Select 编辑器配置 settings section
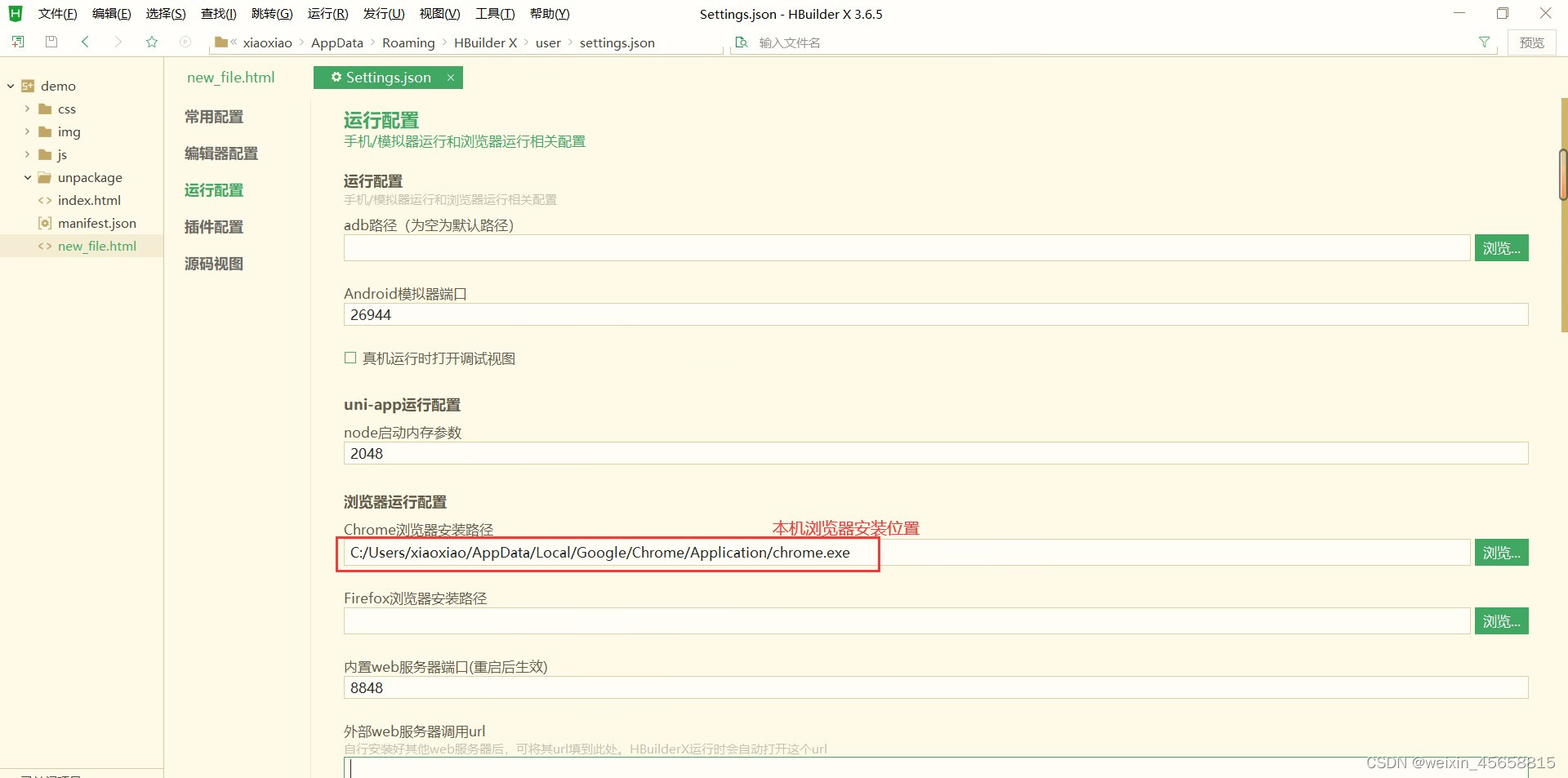The width and height of the screenshot is (1568, 778). [x=221, y=153]
